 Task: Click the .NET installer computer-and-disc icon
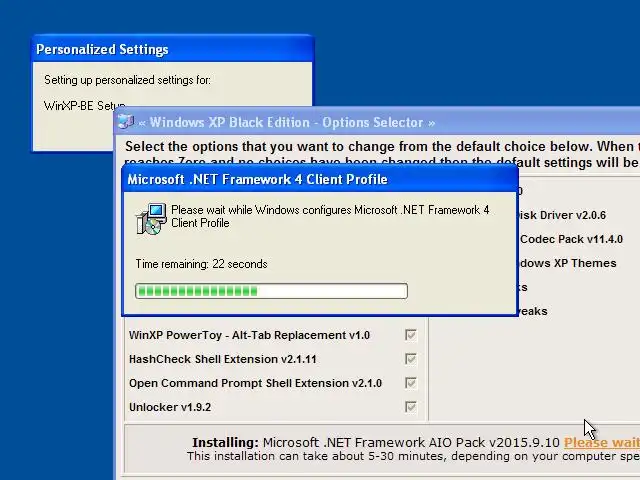point(151,219)
